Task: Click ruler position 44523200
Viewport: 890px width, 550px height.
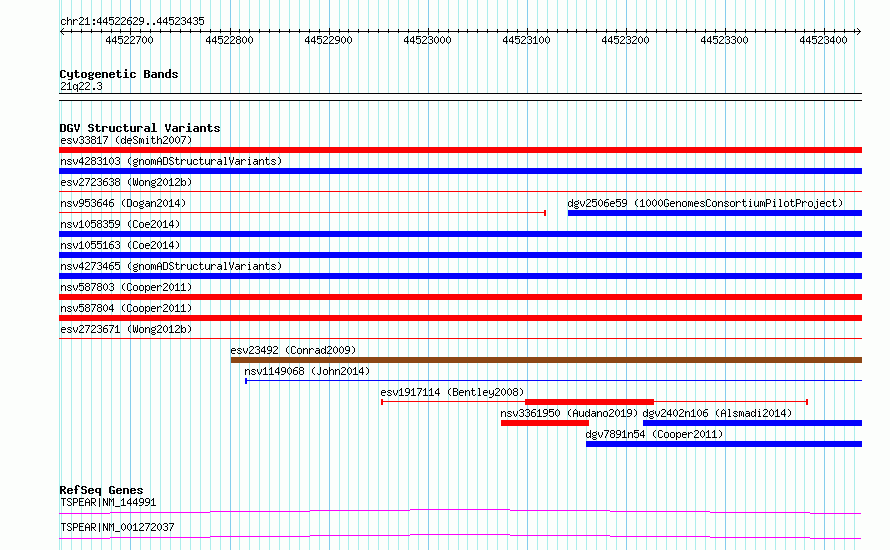Action: [x=625, y=40]
